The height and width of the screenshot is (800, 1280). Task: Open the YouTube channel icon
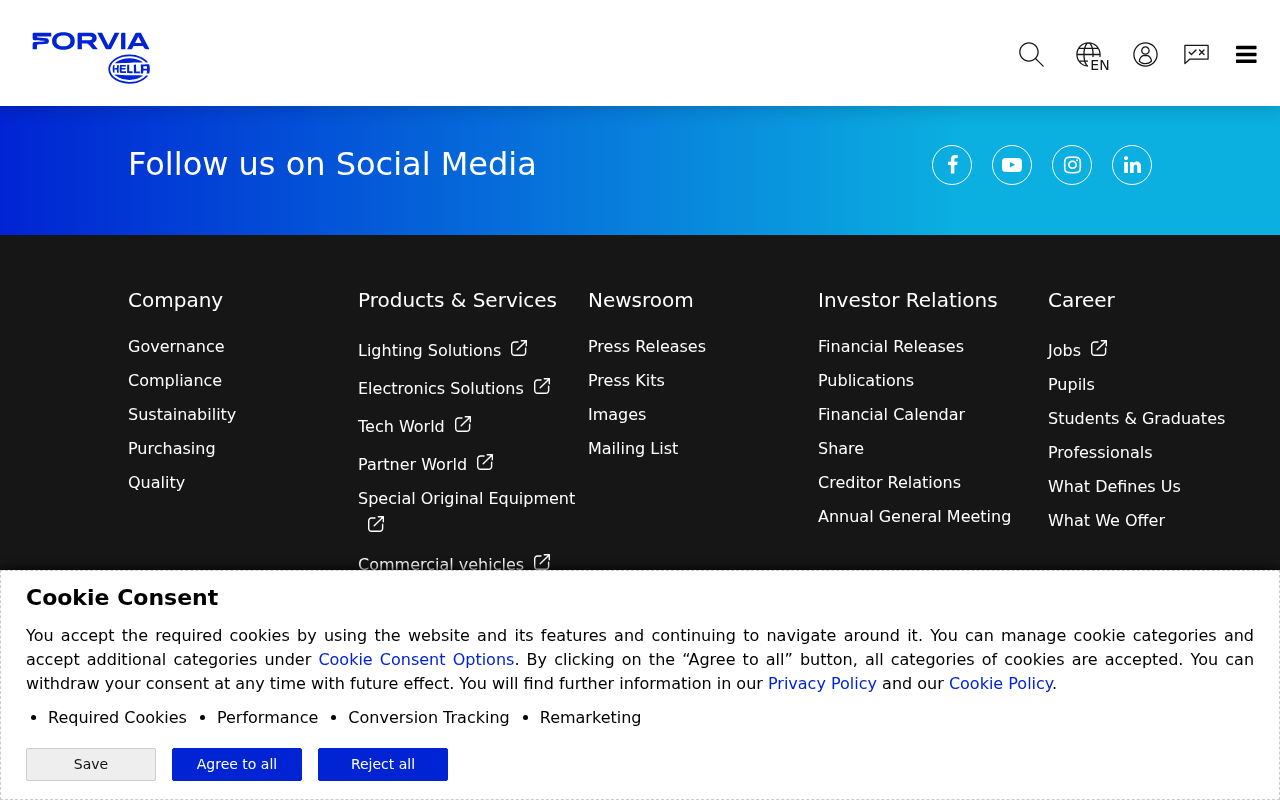pyautogui.click(x=1012, y=165)
